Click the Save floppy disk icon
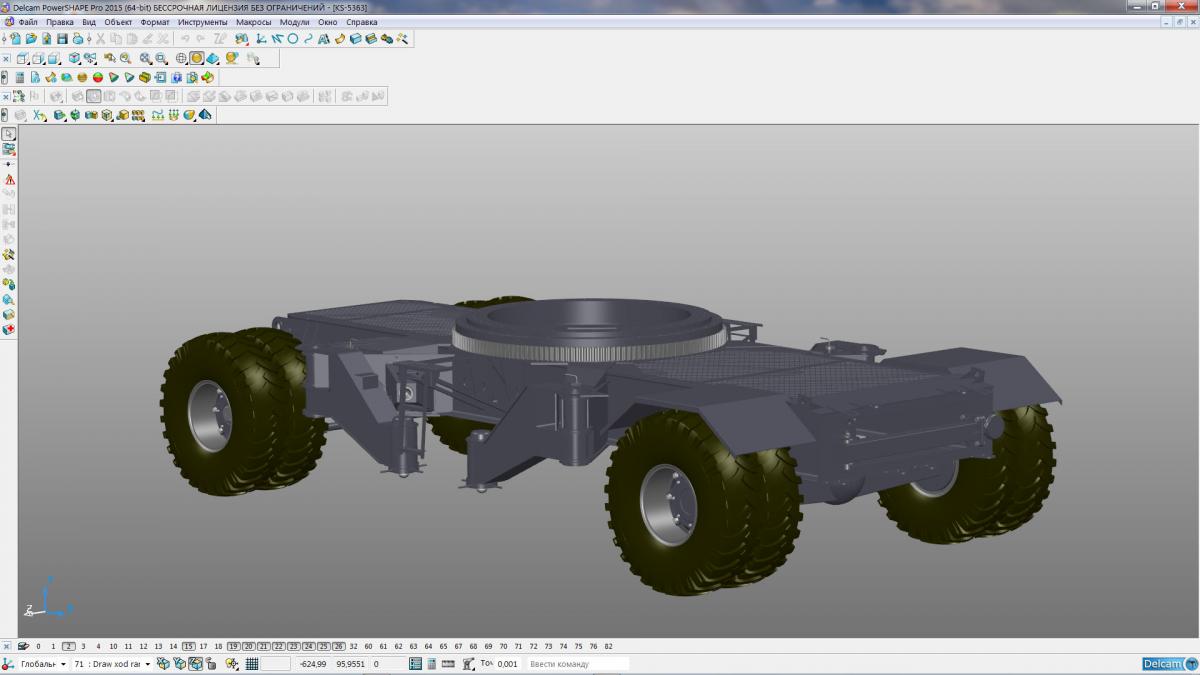This screenshot has width=1200, height=675. (x=62, y=38)
